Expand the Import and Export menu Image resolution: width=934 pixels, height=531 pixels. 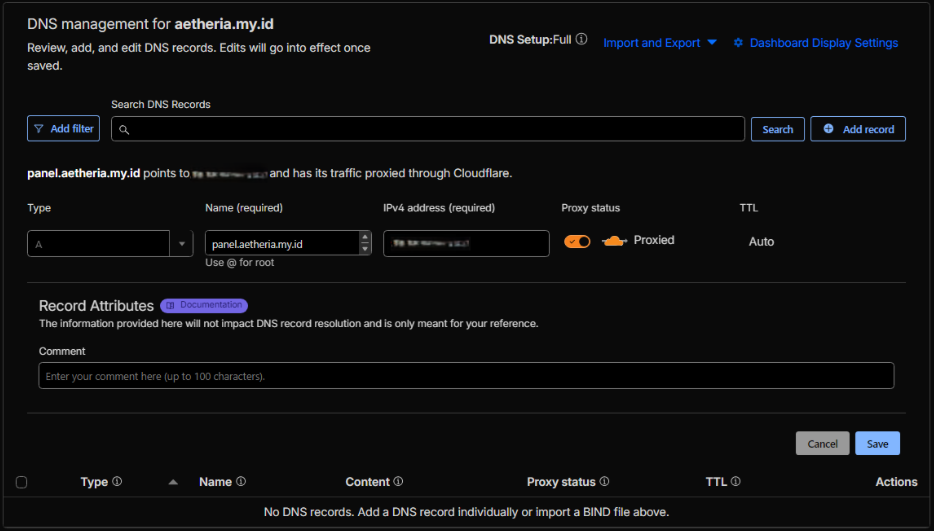[660, 43]
